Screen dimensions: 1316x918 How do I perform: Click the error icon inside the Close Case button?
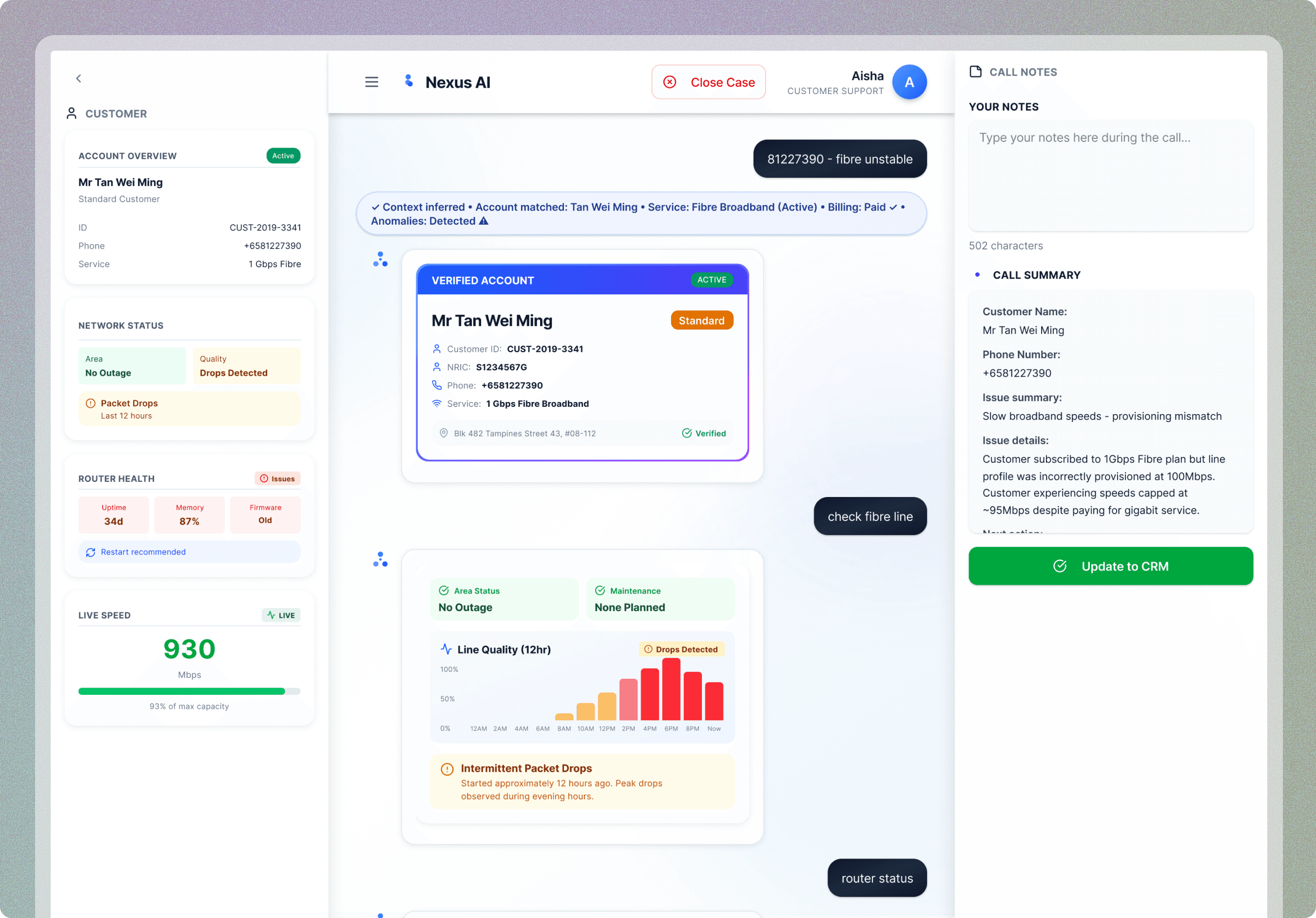tap(670, 82)
